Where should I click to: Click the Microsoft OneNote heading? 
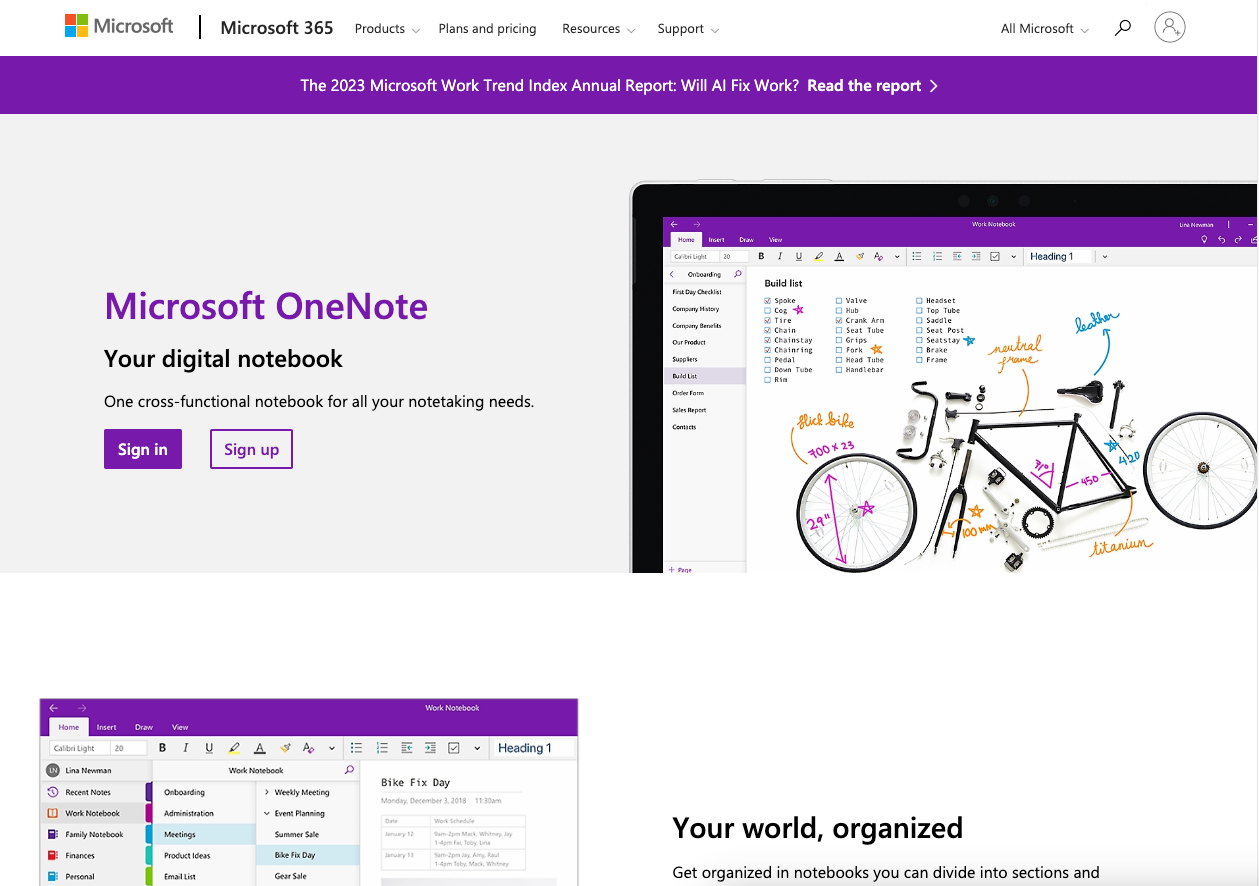tap(266, 306)
